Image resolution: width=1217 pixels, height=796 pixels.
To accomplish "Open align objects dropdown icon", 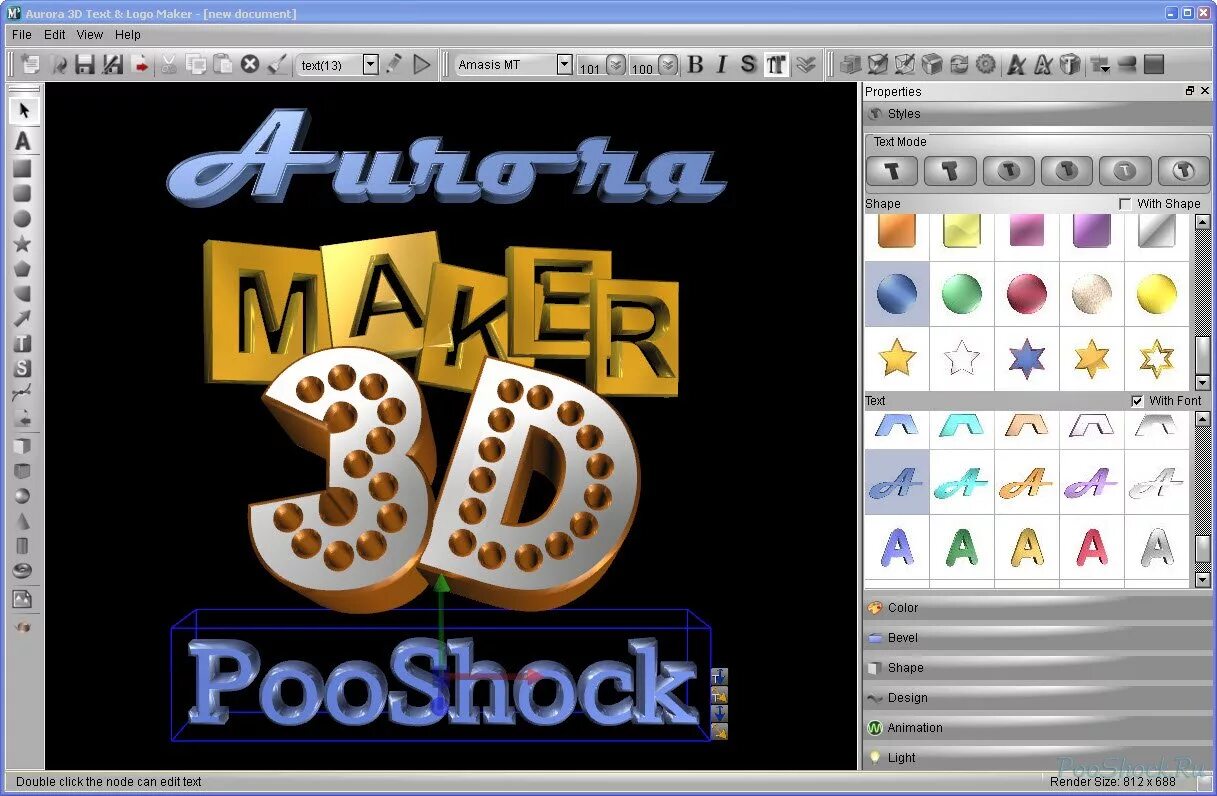I will pyautogui.click(x=1100, y=65).
